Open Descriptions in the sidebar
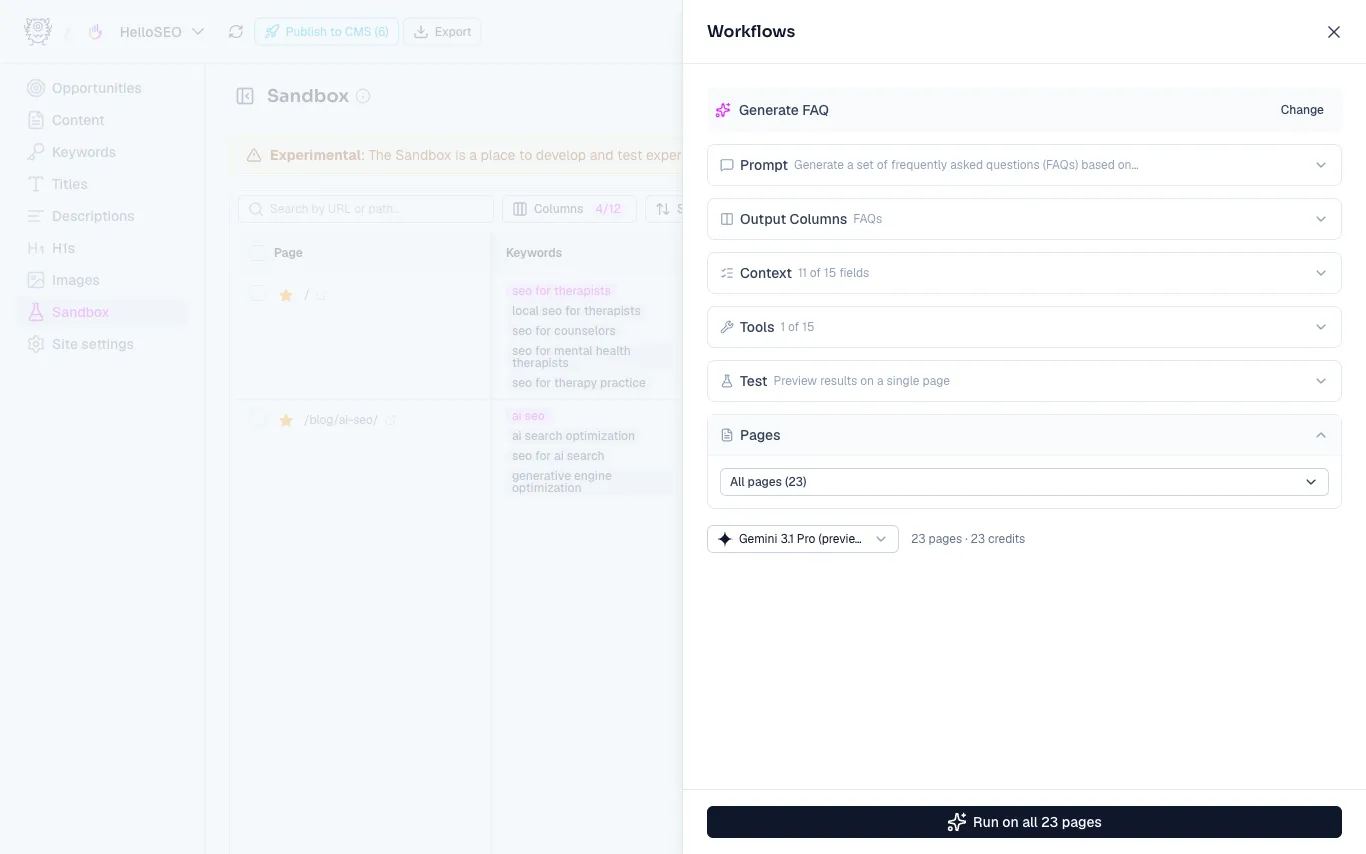1366x854 pixels. (x=93, y=216)
